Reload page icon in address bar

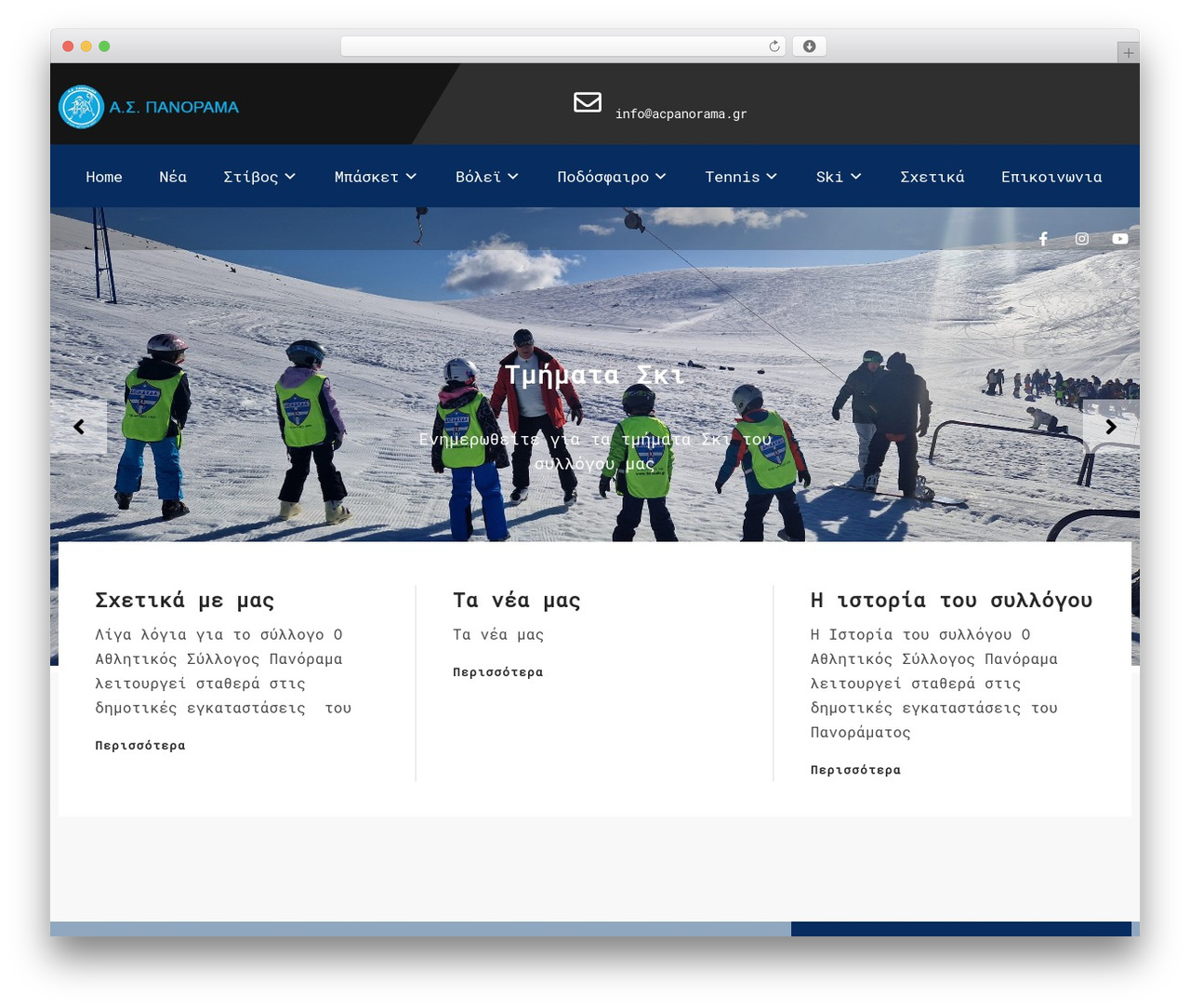coord(774,46)
